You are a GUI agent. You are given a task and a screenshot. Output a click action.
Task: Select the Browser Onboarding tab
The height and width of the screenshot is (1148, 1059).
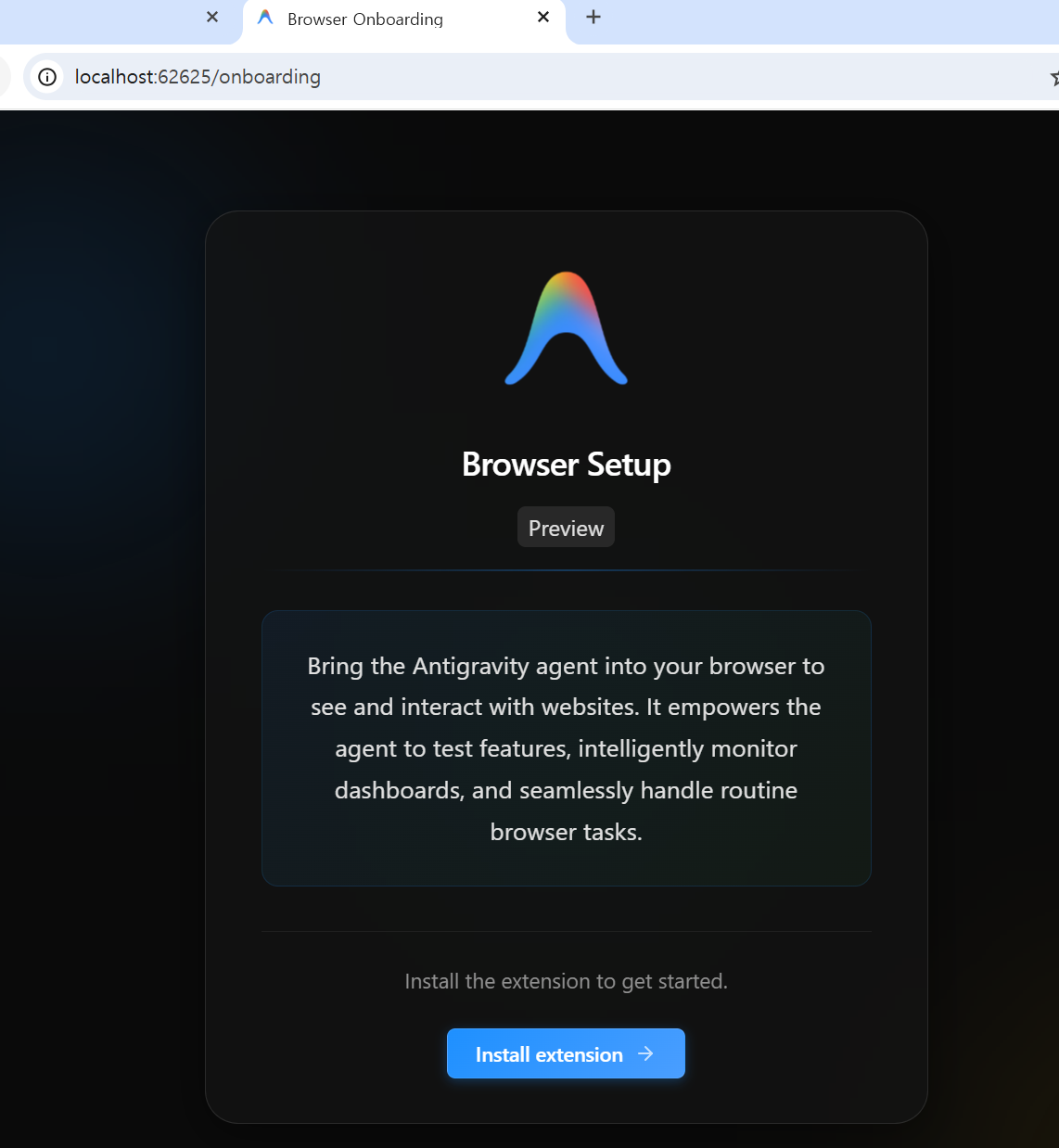click(404, 19)
